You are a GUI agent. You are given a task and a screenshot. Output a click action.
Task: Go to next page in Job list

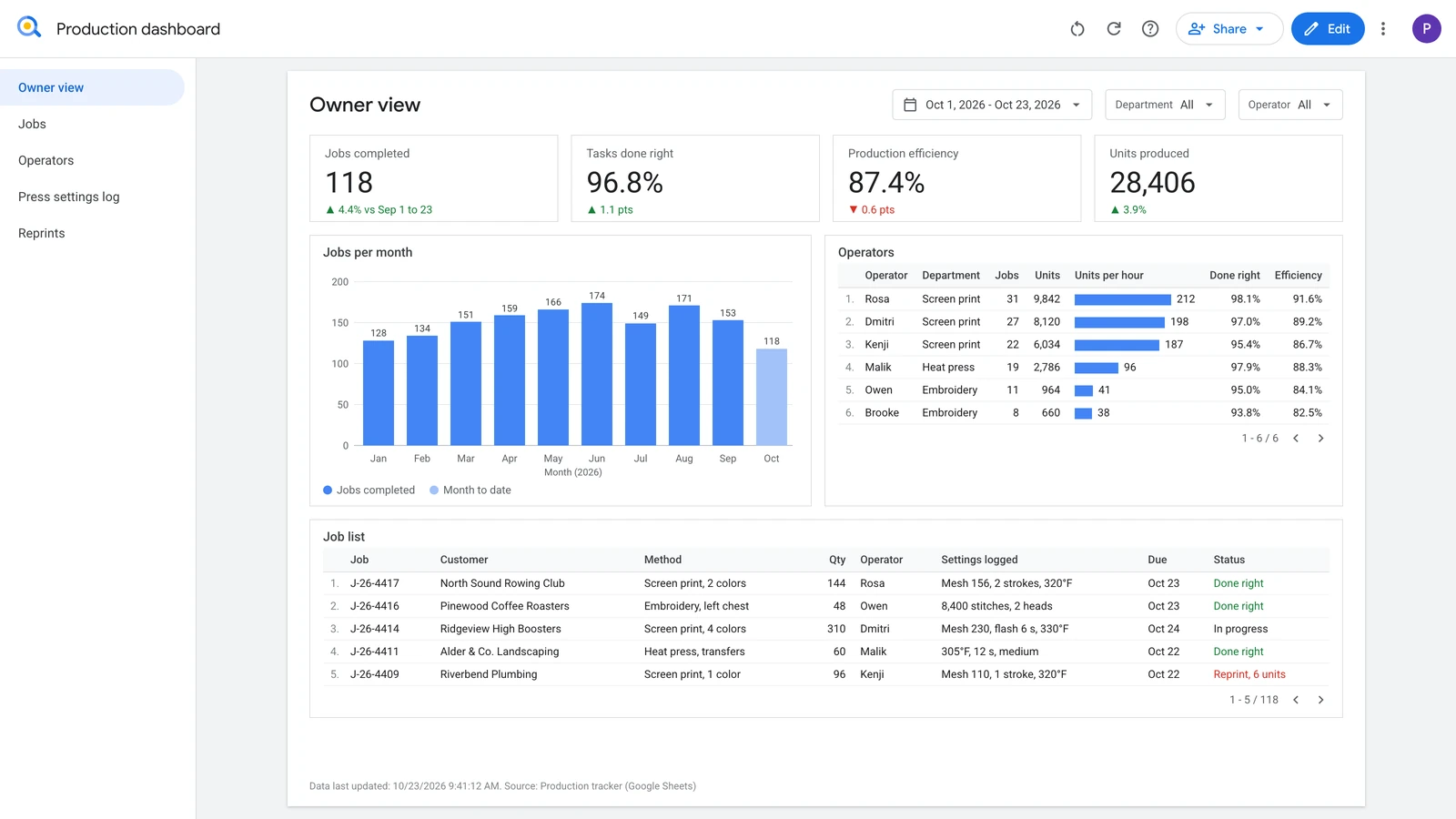tap(1321, 700)
